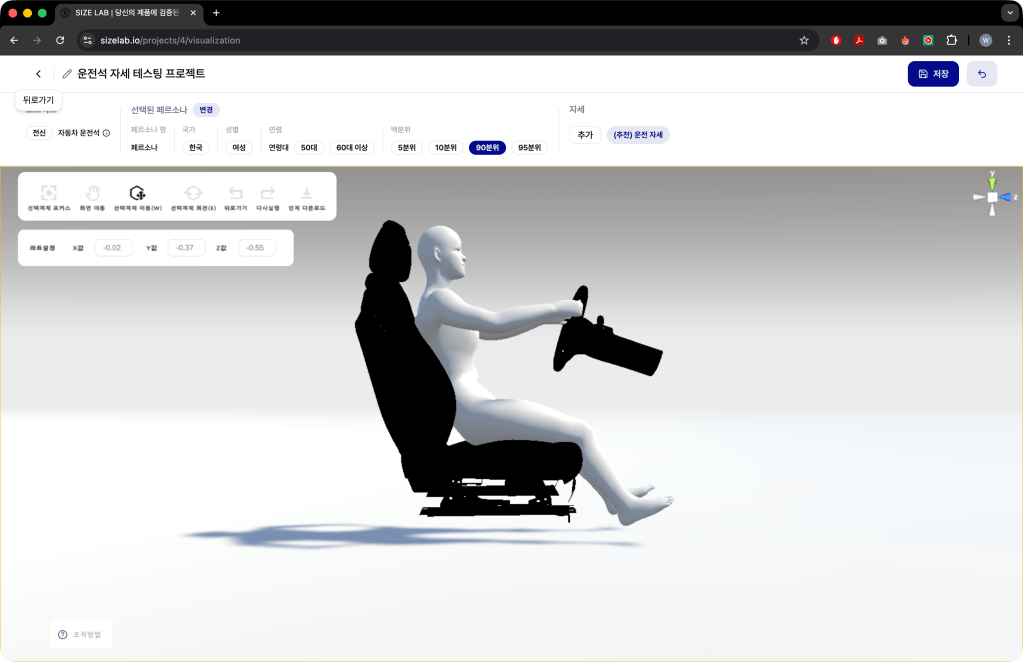Screen dimensions: 1023x662
Task: Open the Chrome tab search dropdown arrow
Action: click(x=1008, y=13)
